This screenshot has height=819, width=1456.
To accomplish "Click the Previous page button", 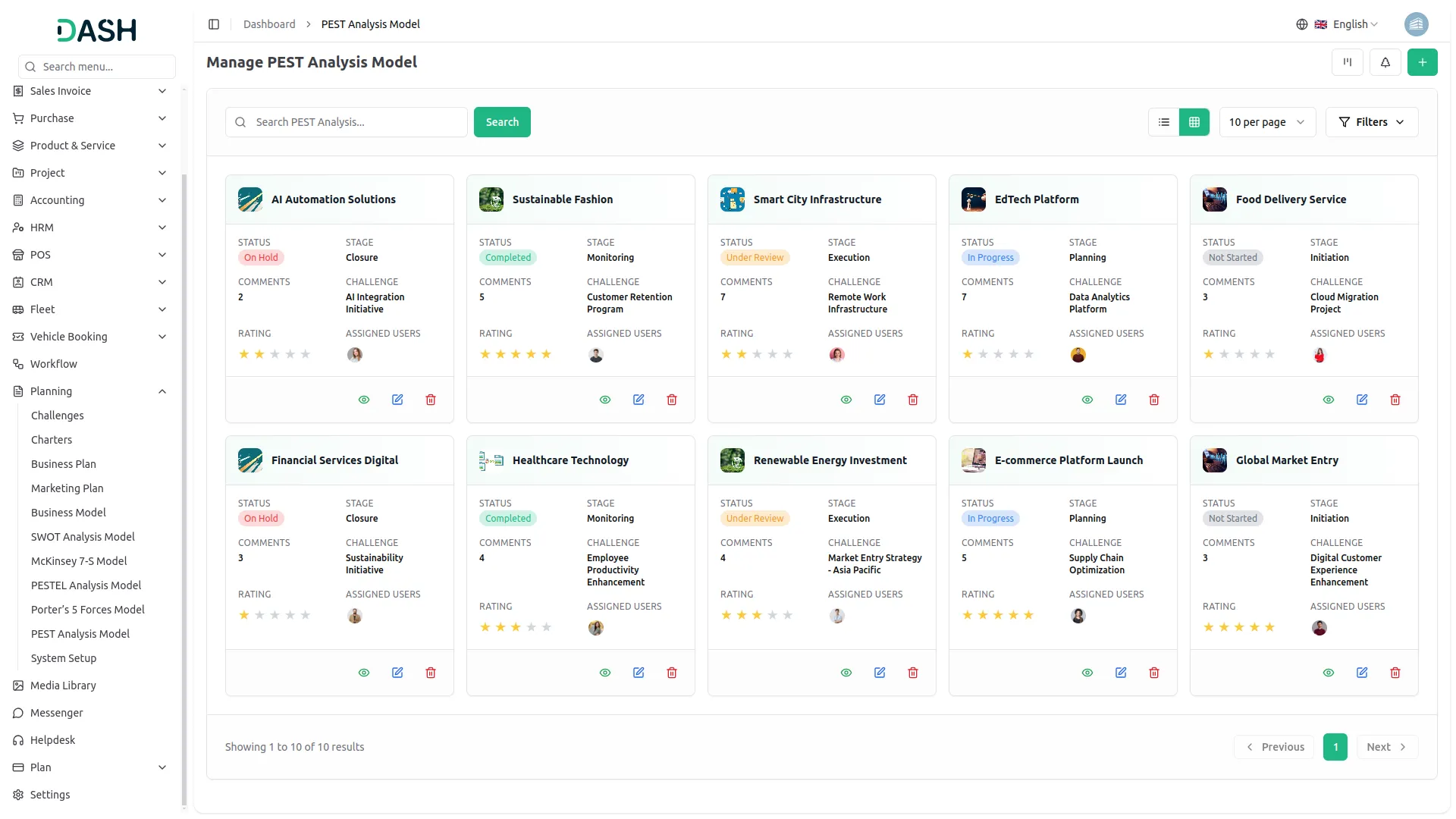I will (1275, 747).
